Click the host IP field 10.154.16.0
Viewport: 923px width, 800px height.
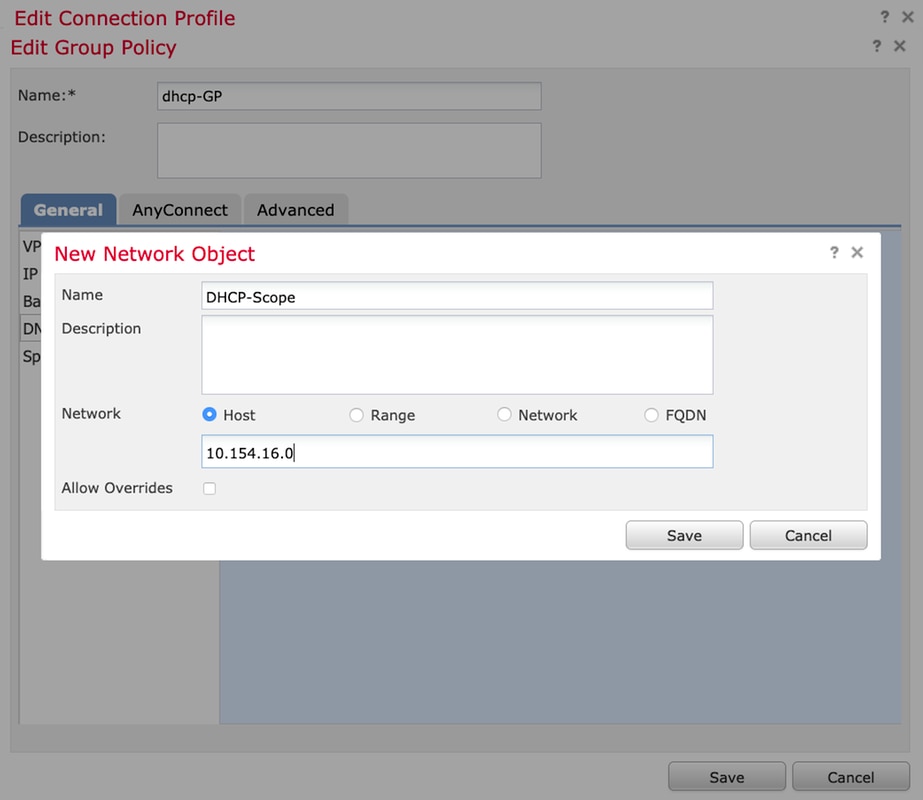(457, 452)
